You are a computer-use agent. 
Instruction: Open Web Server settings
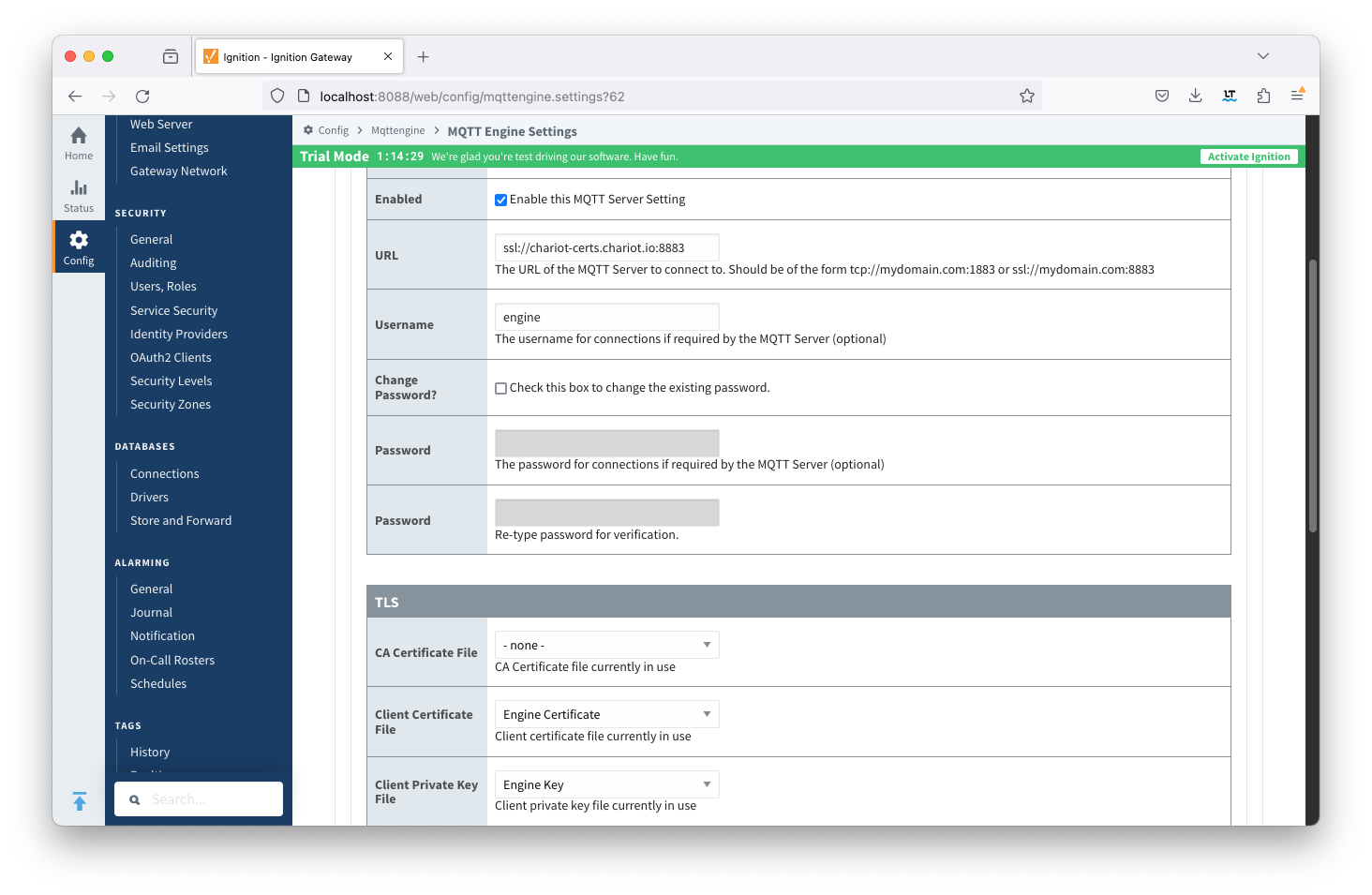click(x=161, y=124)
